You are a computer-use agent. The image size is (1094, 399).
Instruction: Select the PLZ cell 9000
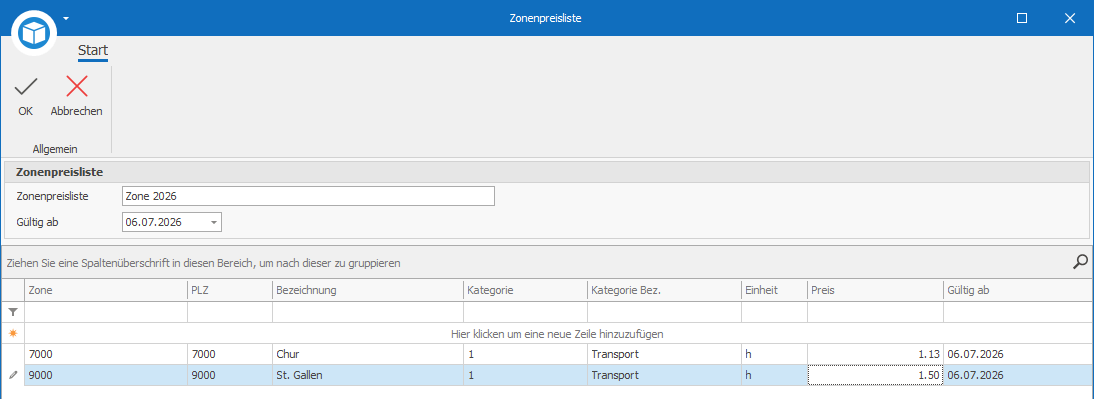pyautogui.click(x=230, y=375)
